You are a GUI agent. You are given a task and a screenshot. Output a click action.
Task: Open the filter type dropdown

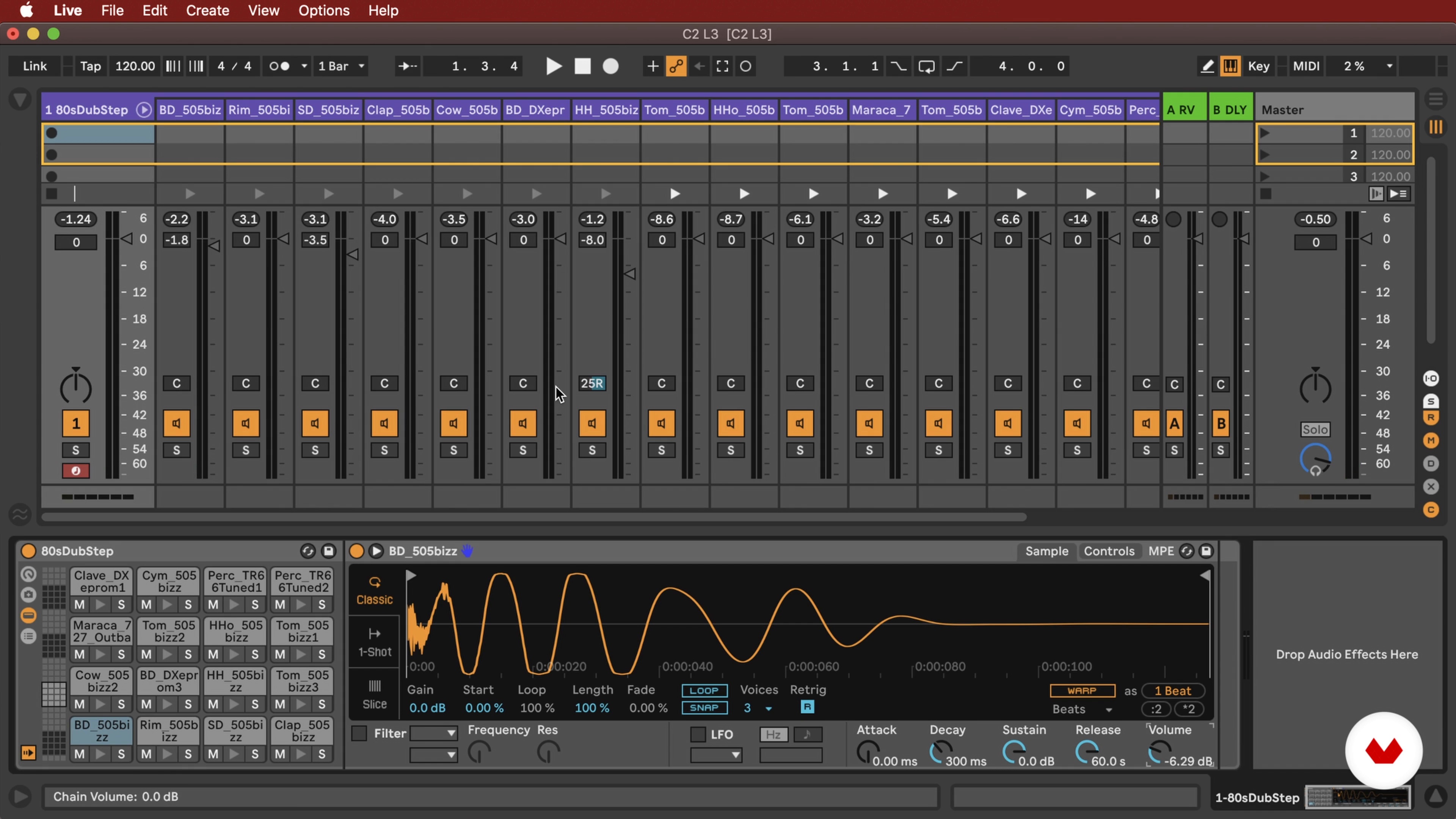[x=433, y=734]
